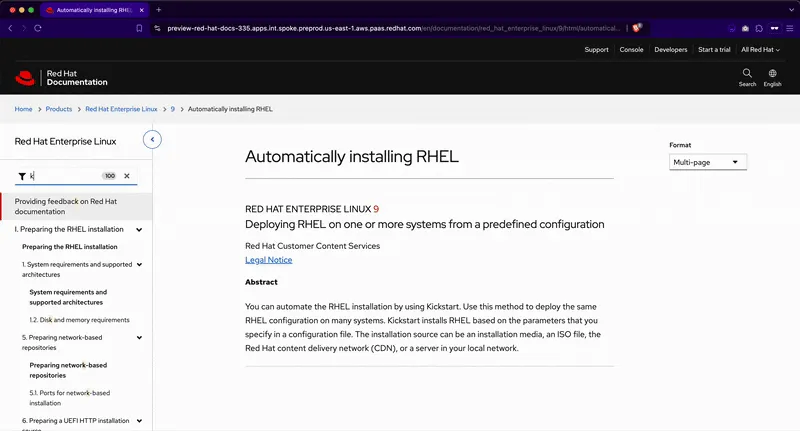This screenshot has width=800, height=431.
Task: Clear the sidebar filter with X
Action: (x=127, y=176)
